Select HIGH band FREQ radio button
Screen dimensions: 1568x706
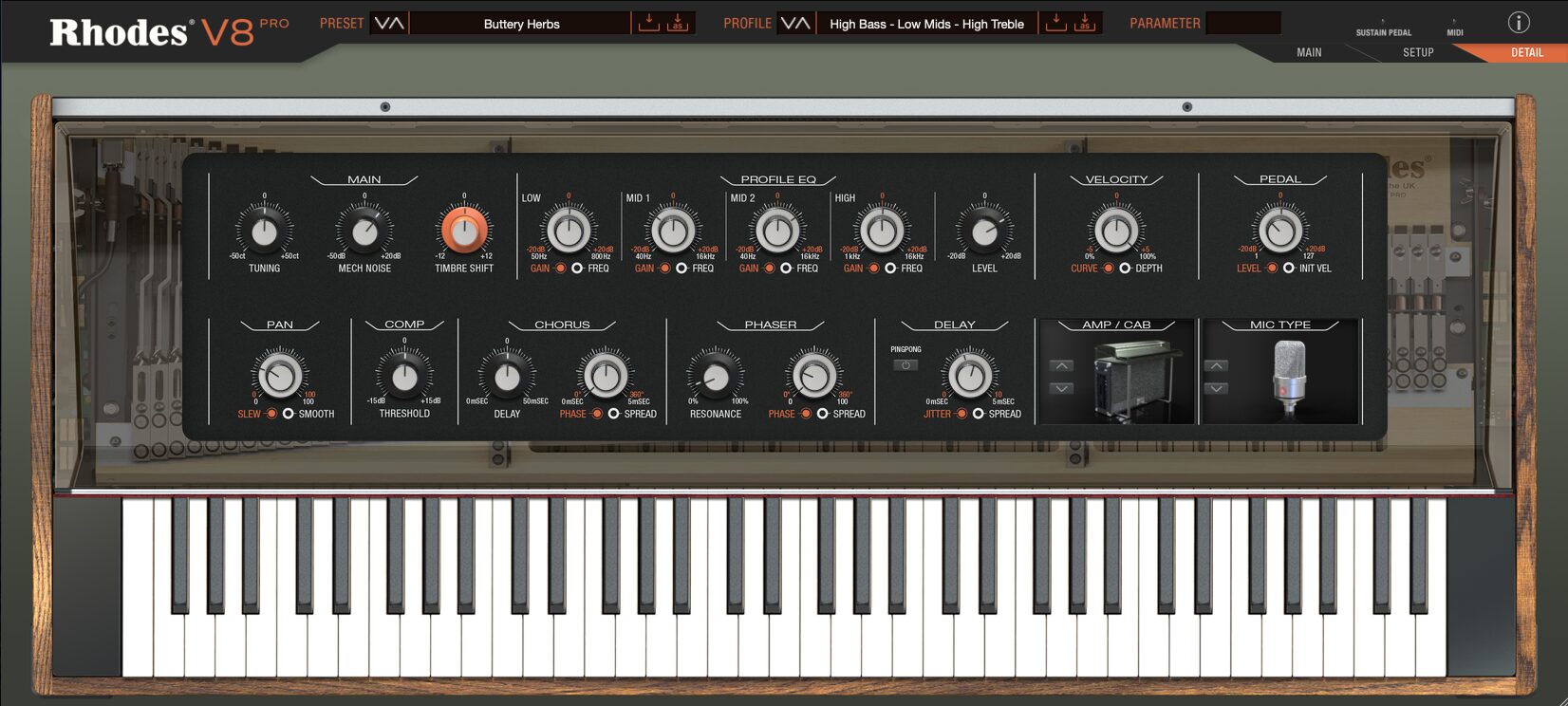pyautogui.click(x=890, y=269)
